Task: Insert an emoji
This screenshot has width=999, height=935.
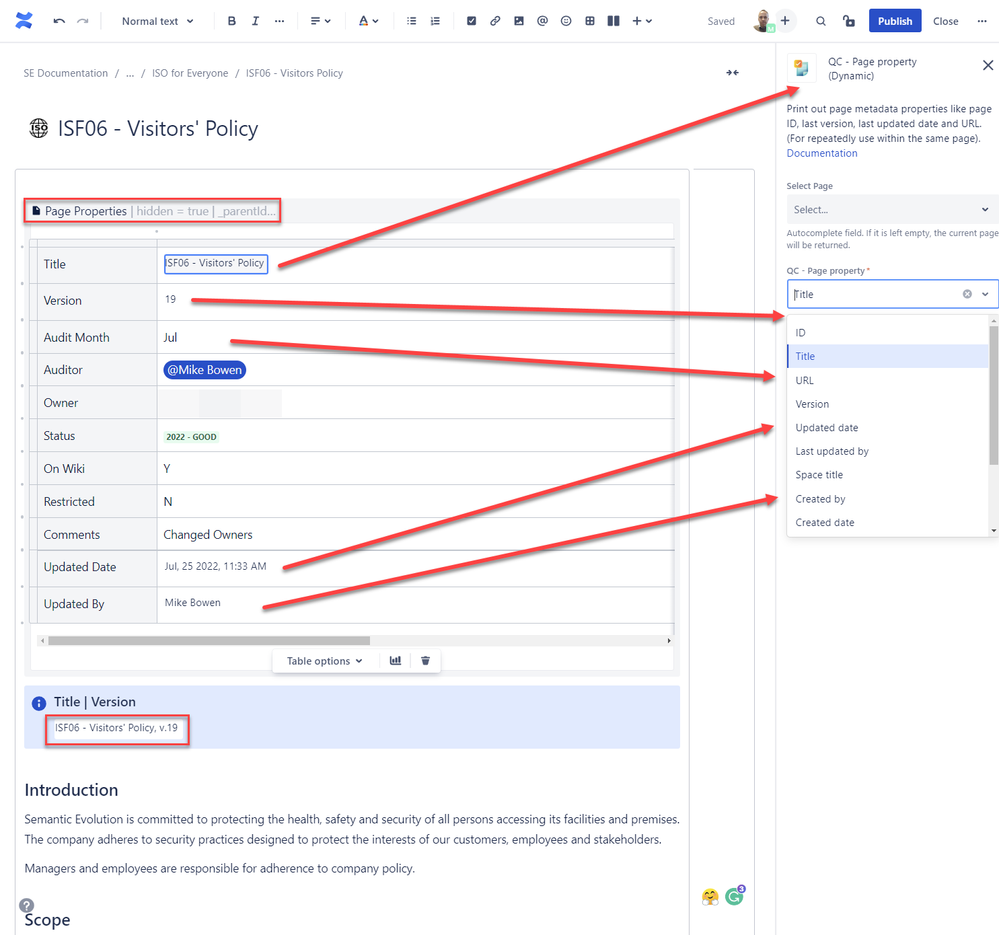Action: point(566,21)
